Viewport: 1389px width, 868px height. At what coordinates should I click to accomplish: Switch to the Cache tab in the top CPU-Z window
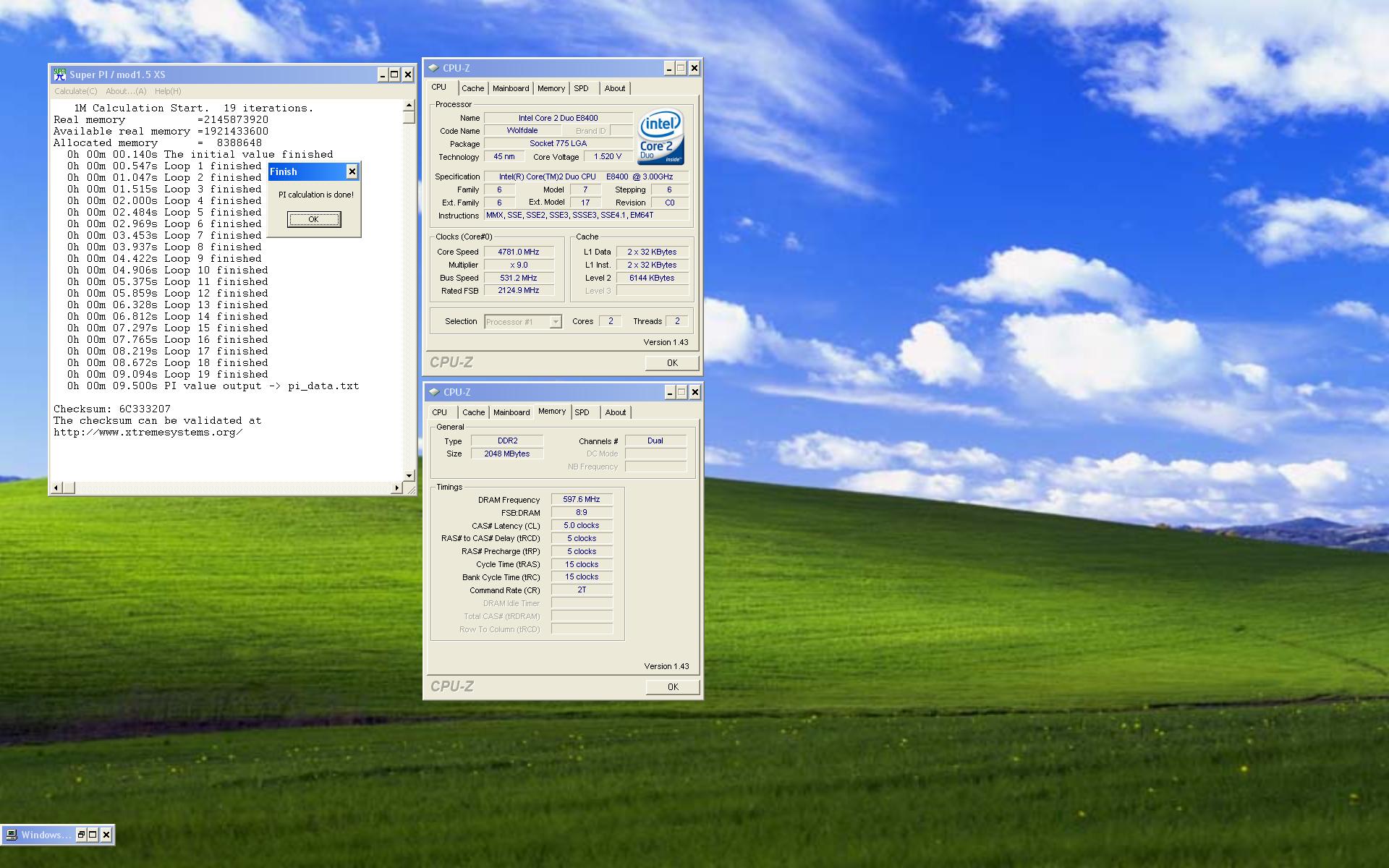(x=473, y=88)
